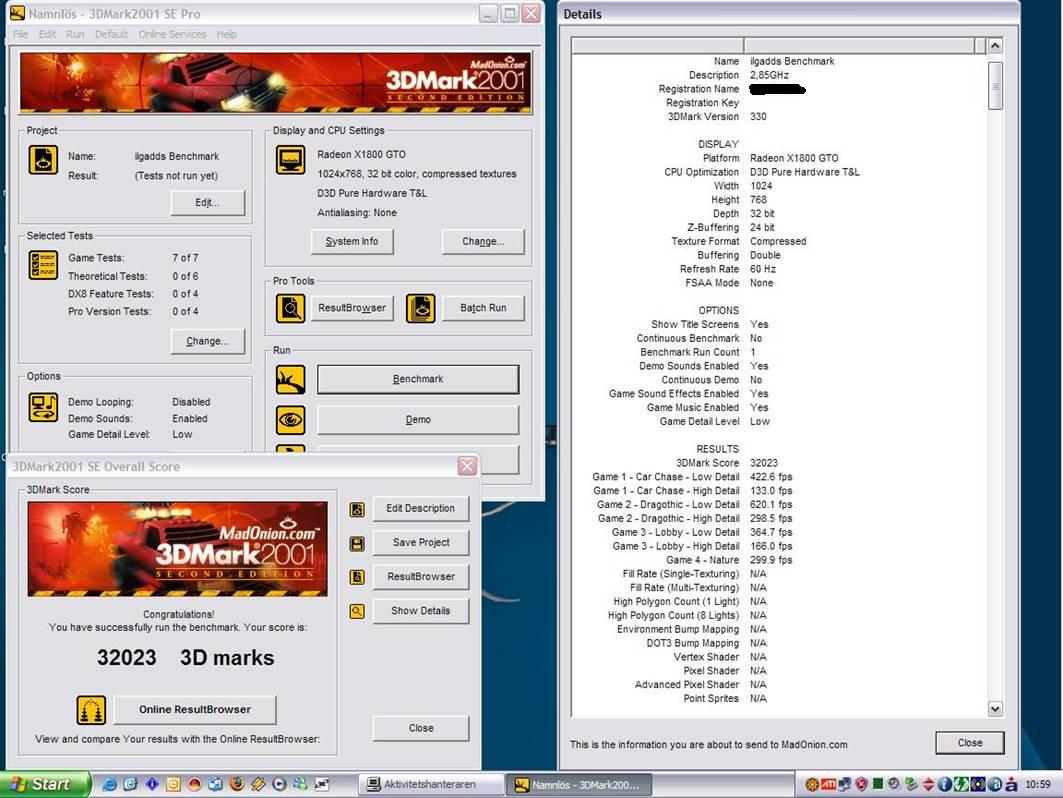The image size is (1063, 798).
Task: Click the Details list scroll-up arrow
Action: 995,46
